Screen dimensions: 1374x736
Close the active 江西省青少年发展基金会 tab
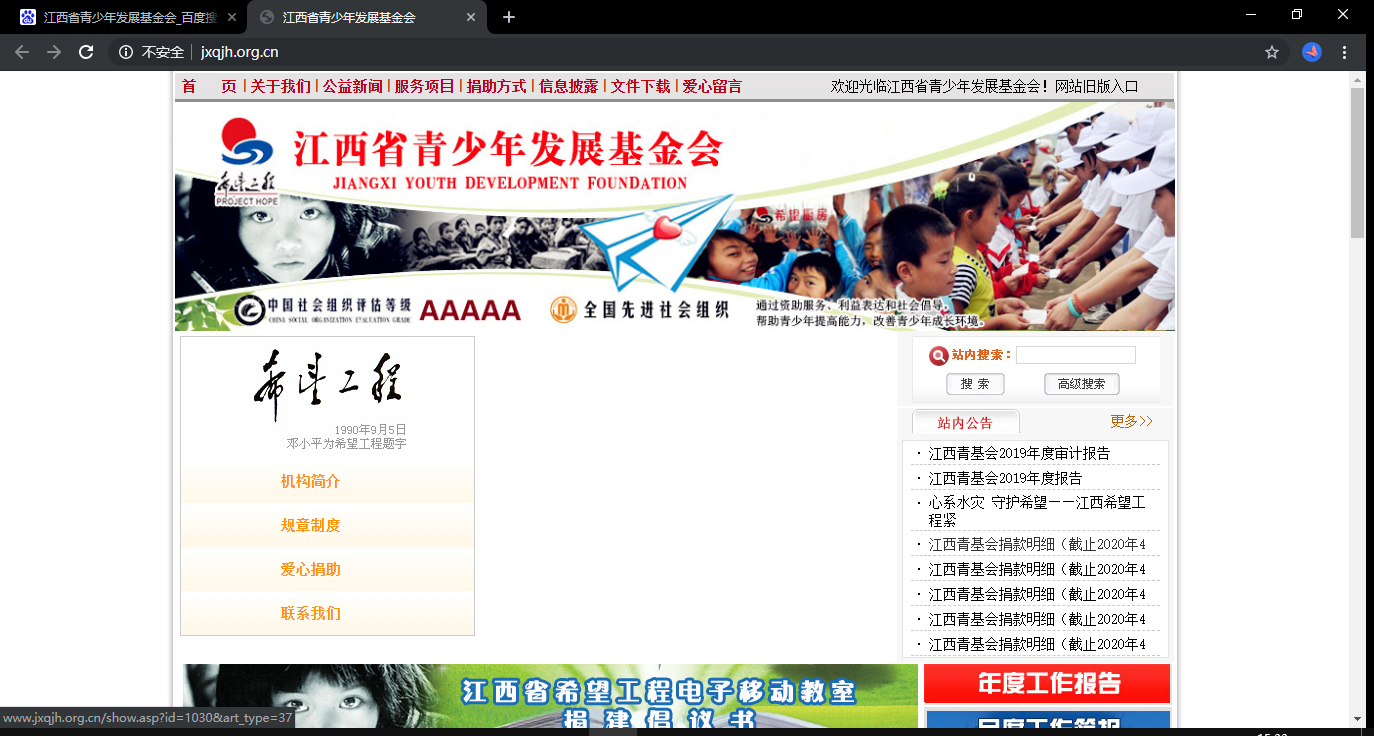(472, 17)
